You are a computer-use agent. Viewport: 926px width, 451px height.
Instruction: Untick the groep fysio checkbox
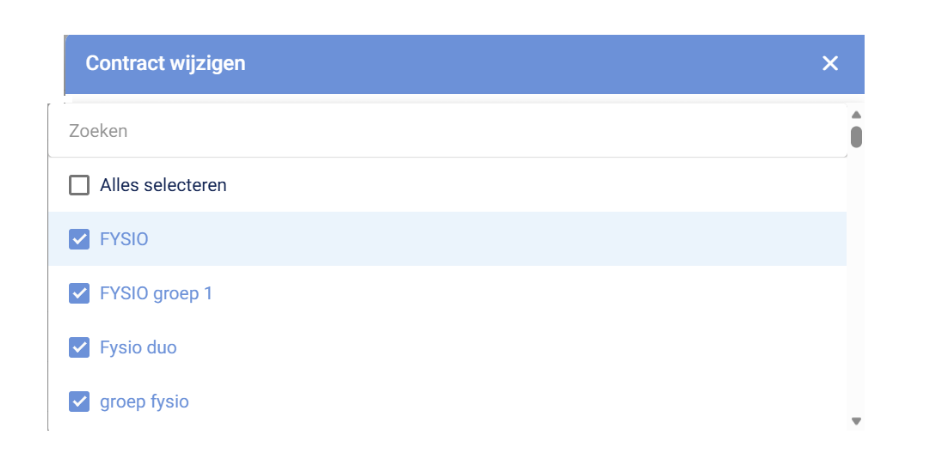(x=79, y=402)
